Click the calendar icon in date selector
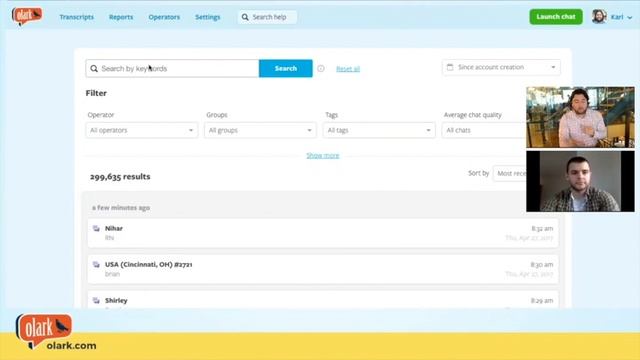 (450, 67)
